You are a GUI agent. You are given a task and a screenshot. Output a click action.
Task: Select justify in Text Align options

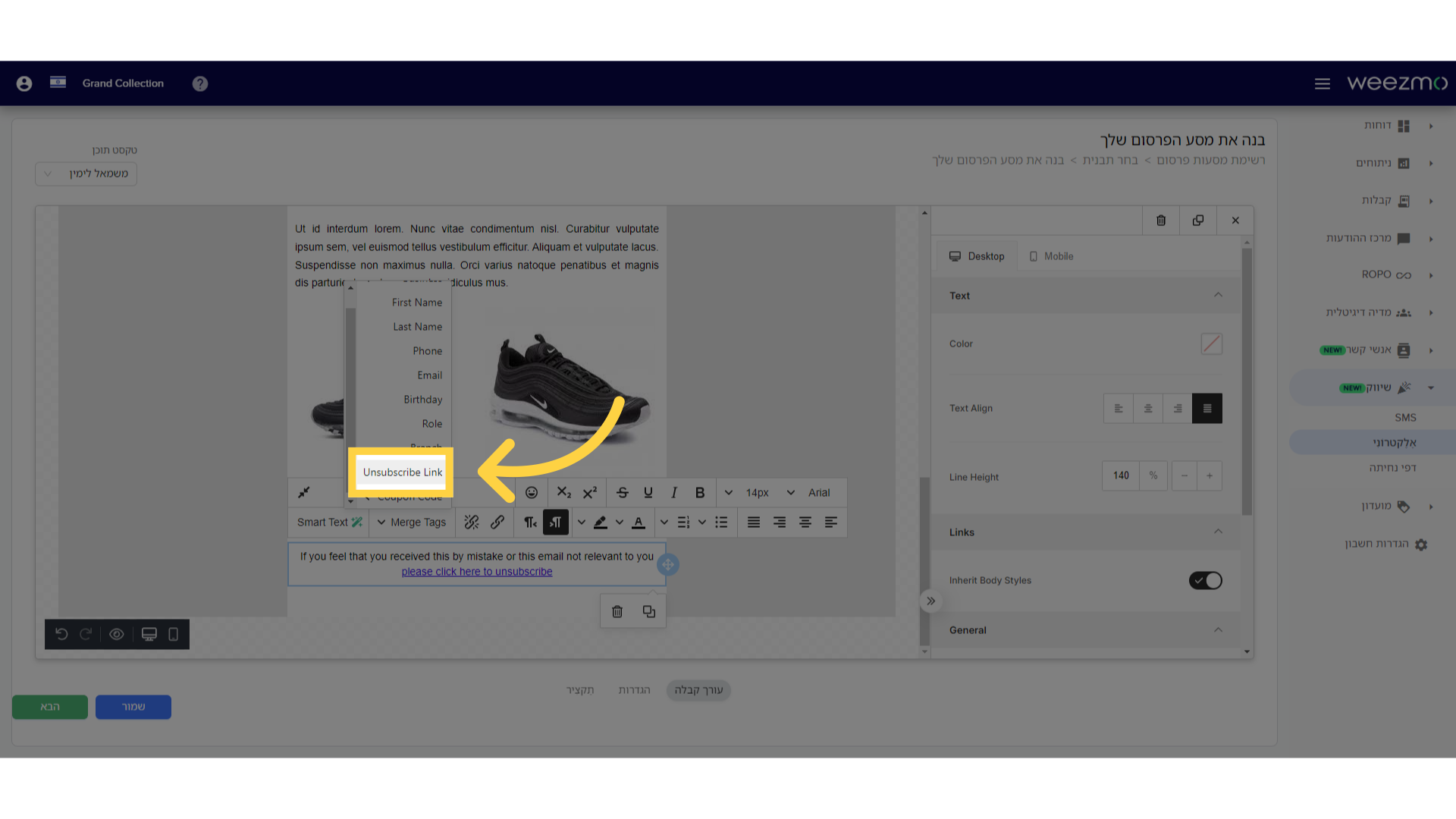(1207, 409)
